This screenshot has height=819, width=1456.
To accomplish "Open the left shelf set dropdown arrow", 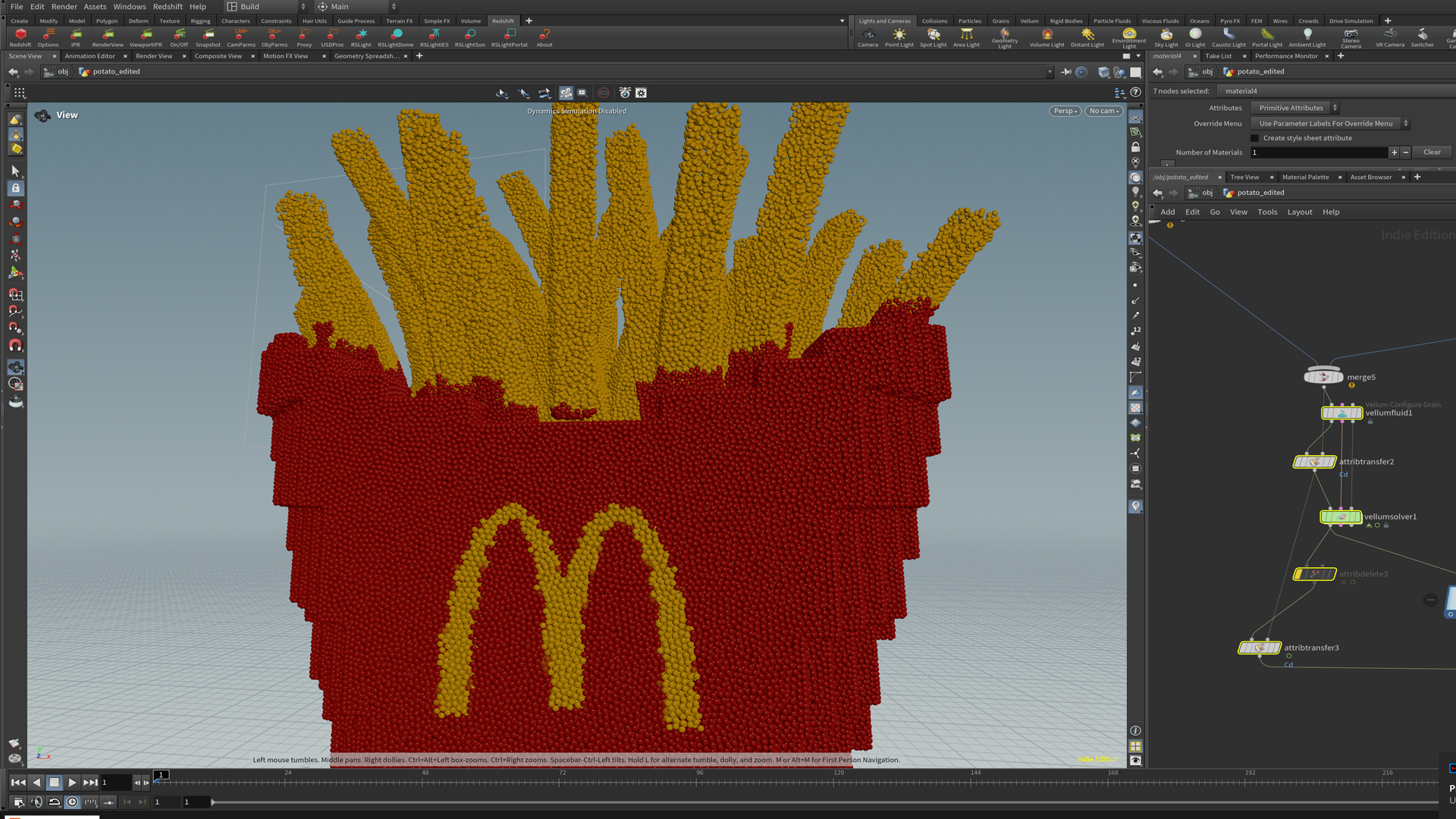I will 842,21.
